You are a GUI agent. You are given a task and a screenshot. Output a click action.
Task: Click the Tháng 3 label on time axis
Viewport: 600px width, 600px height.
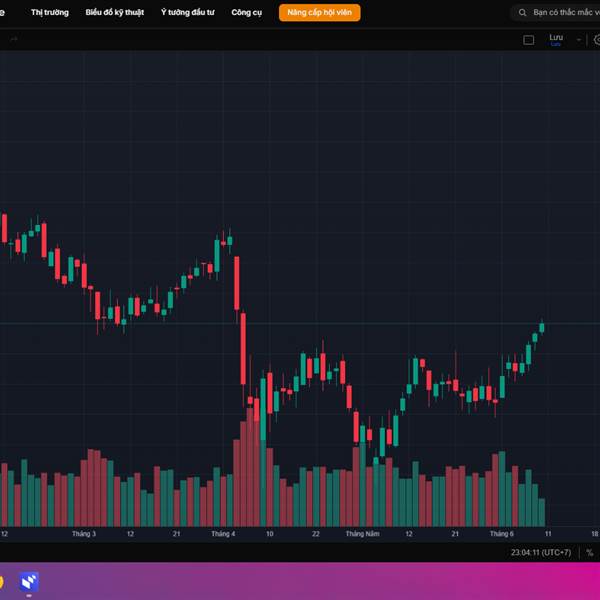(84, 533)
